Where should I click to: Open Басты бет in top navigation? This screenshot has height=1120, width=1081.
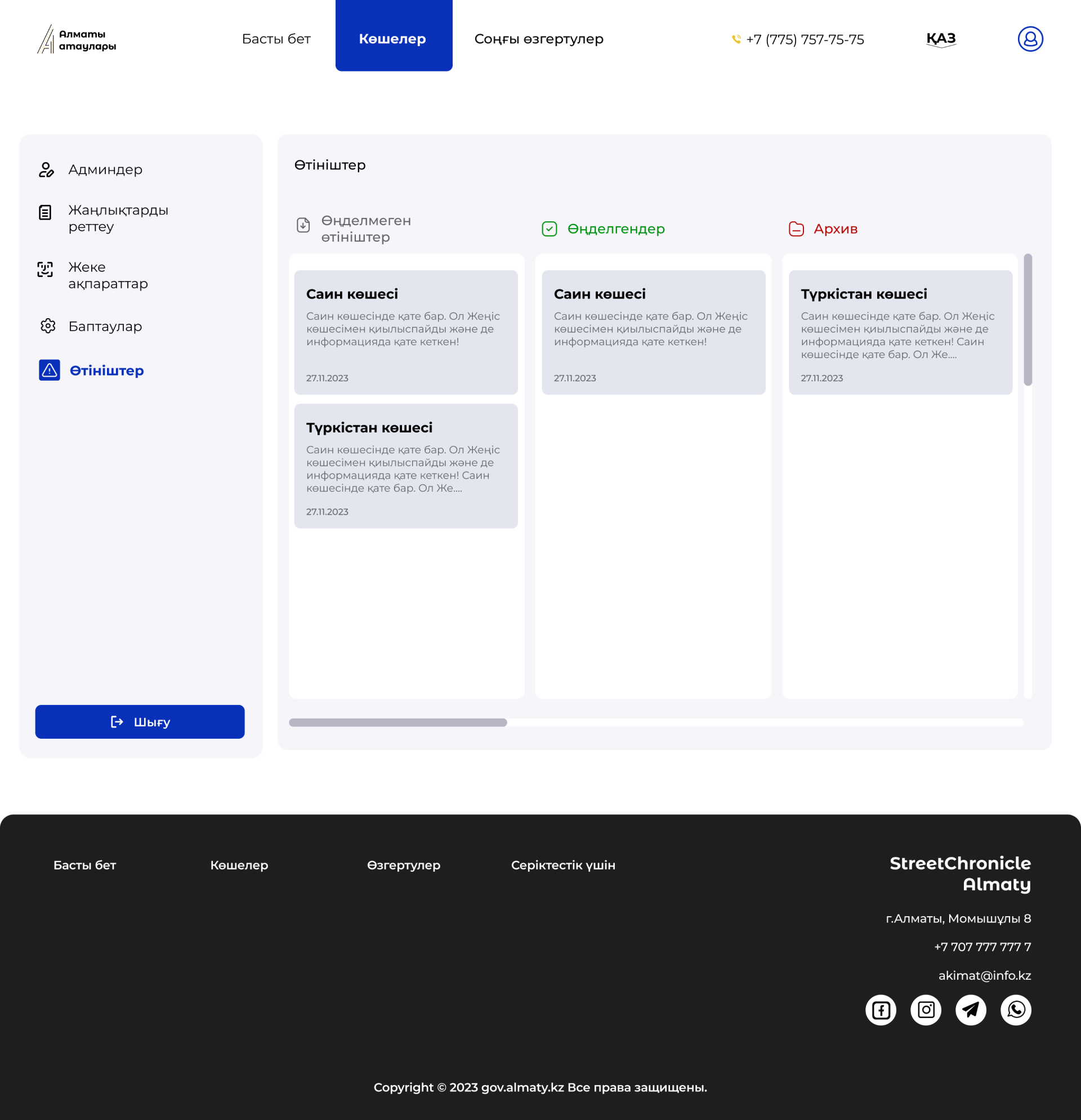[x=276, y=39]
